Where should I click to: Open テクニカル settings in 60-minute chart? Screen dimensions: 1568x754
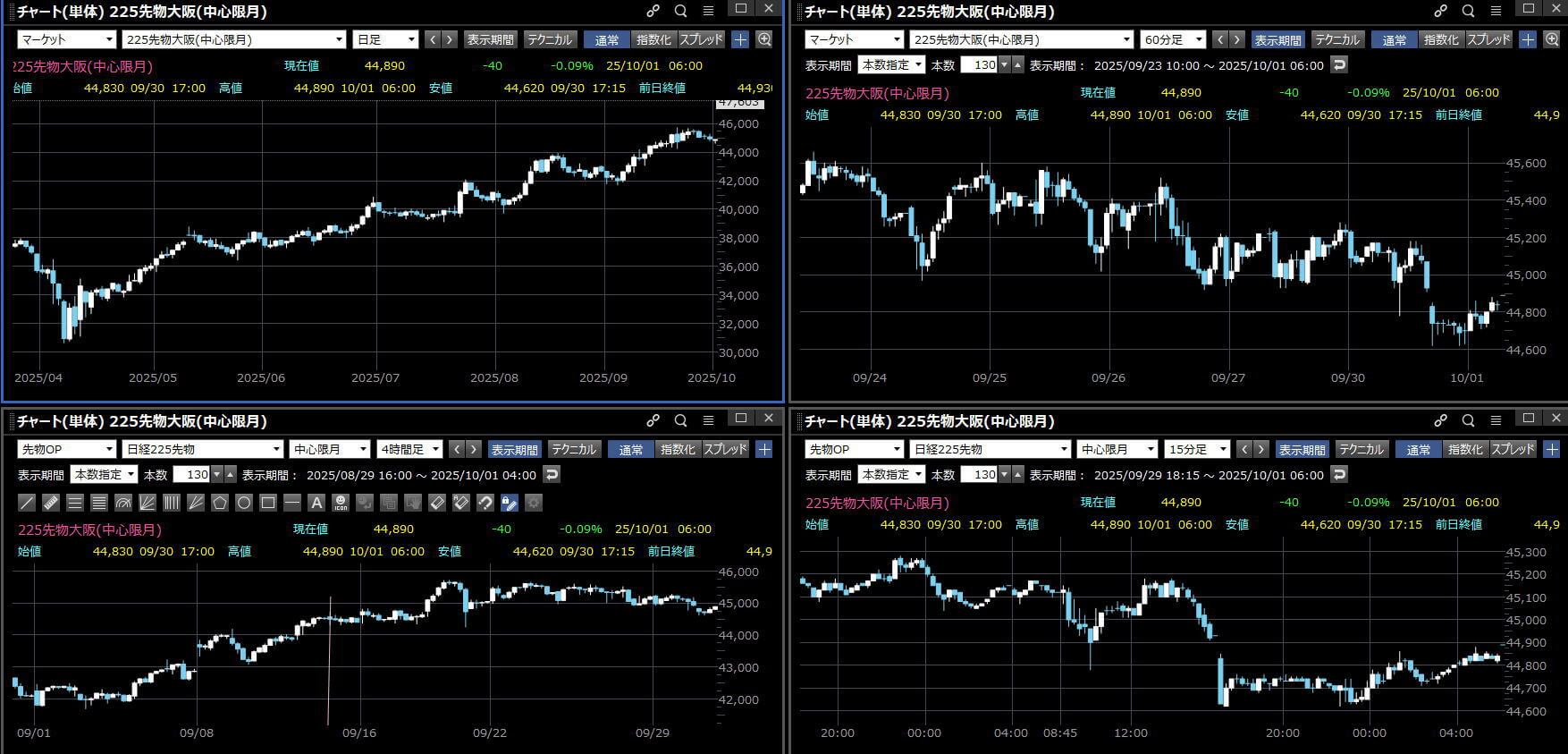[1336, 39]
